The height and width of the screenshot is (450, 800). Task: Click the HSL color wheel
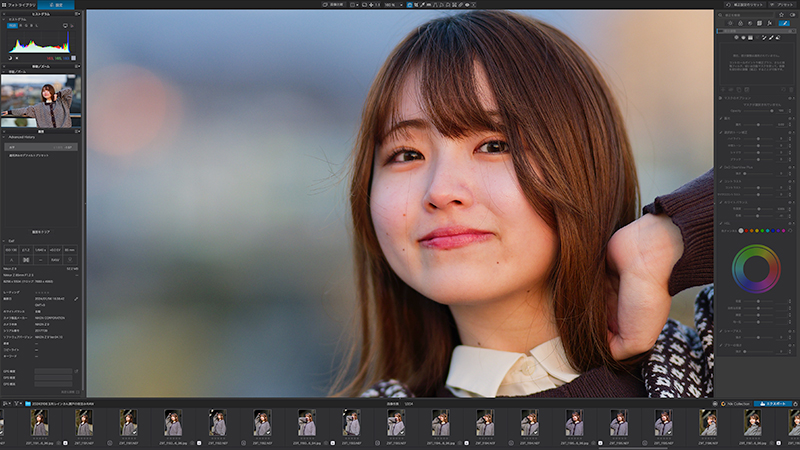(x=756, y=269)
